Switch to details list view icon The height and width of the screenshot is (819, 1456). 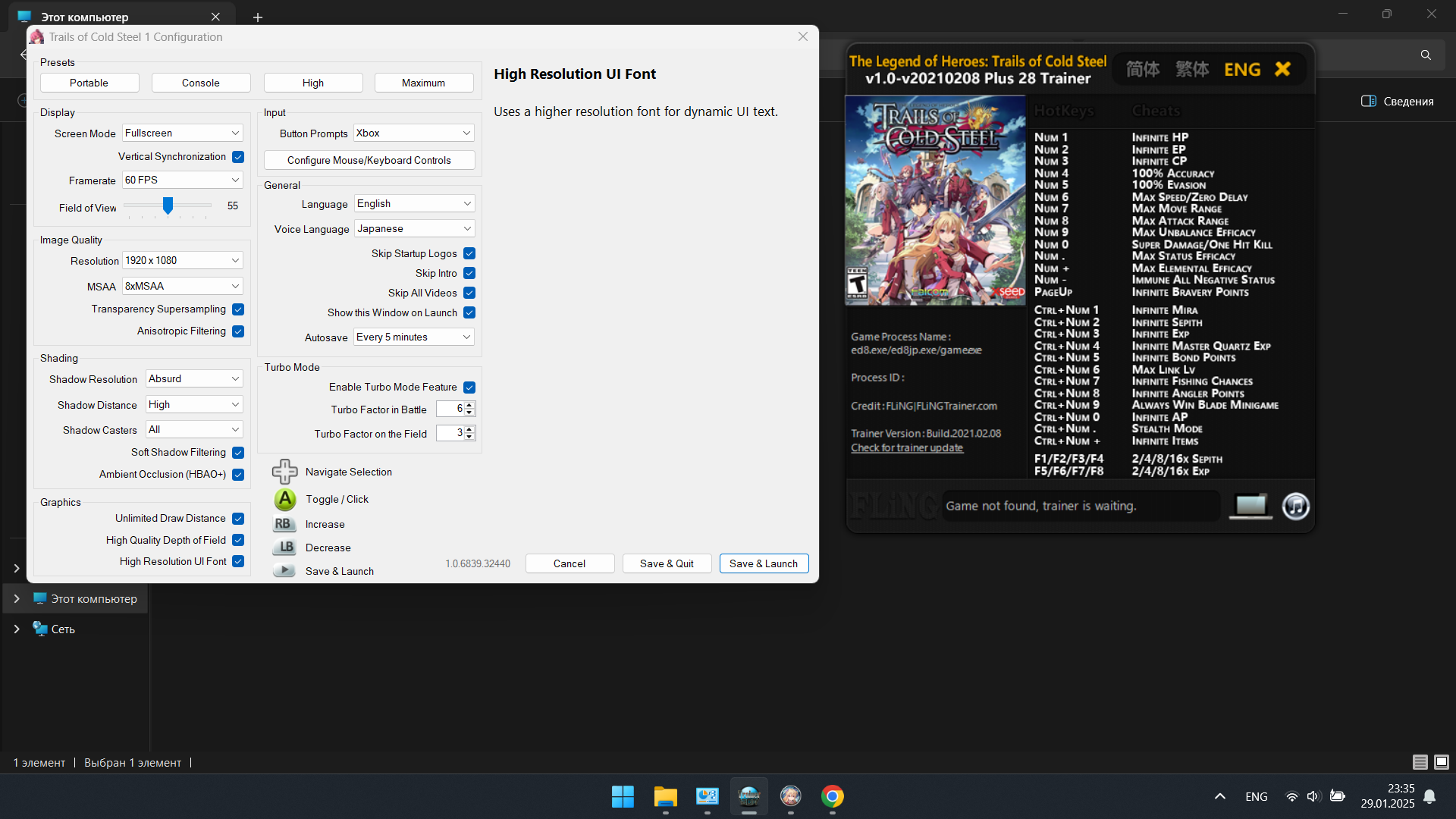click(1420, 762)
